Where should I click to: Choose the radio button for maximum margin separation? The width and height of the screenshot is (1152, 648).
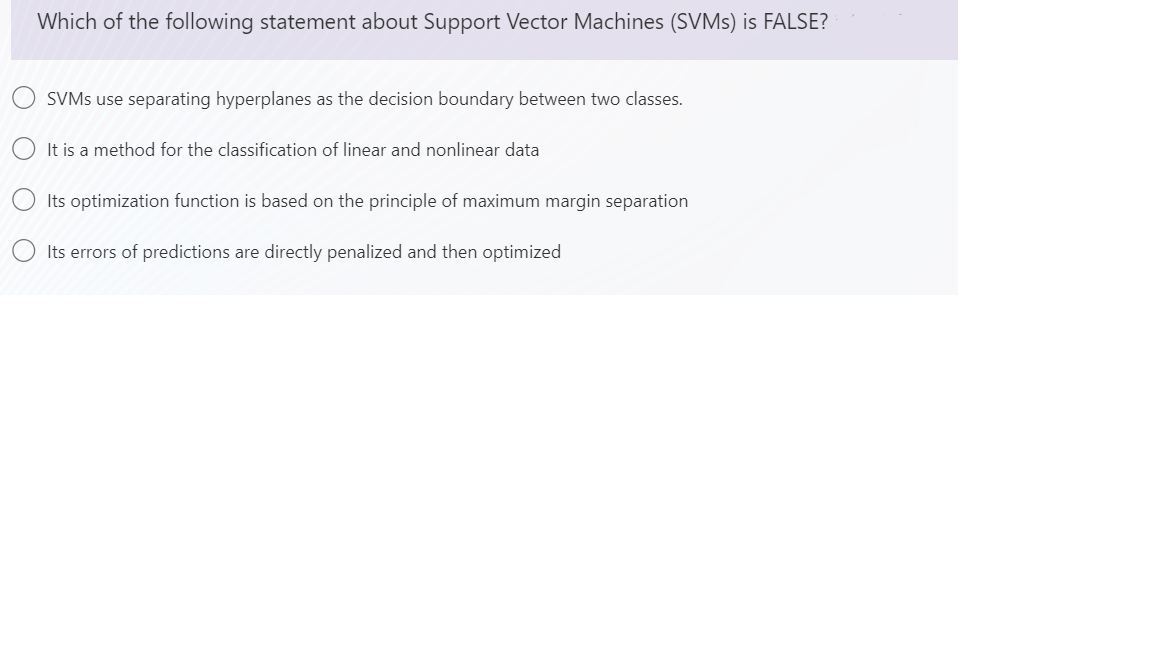pyautogui.click(x=24, y=200)
